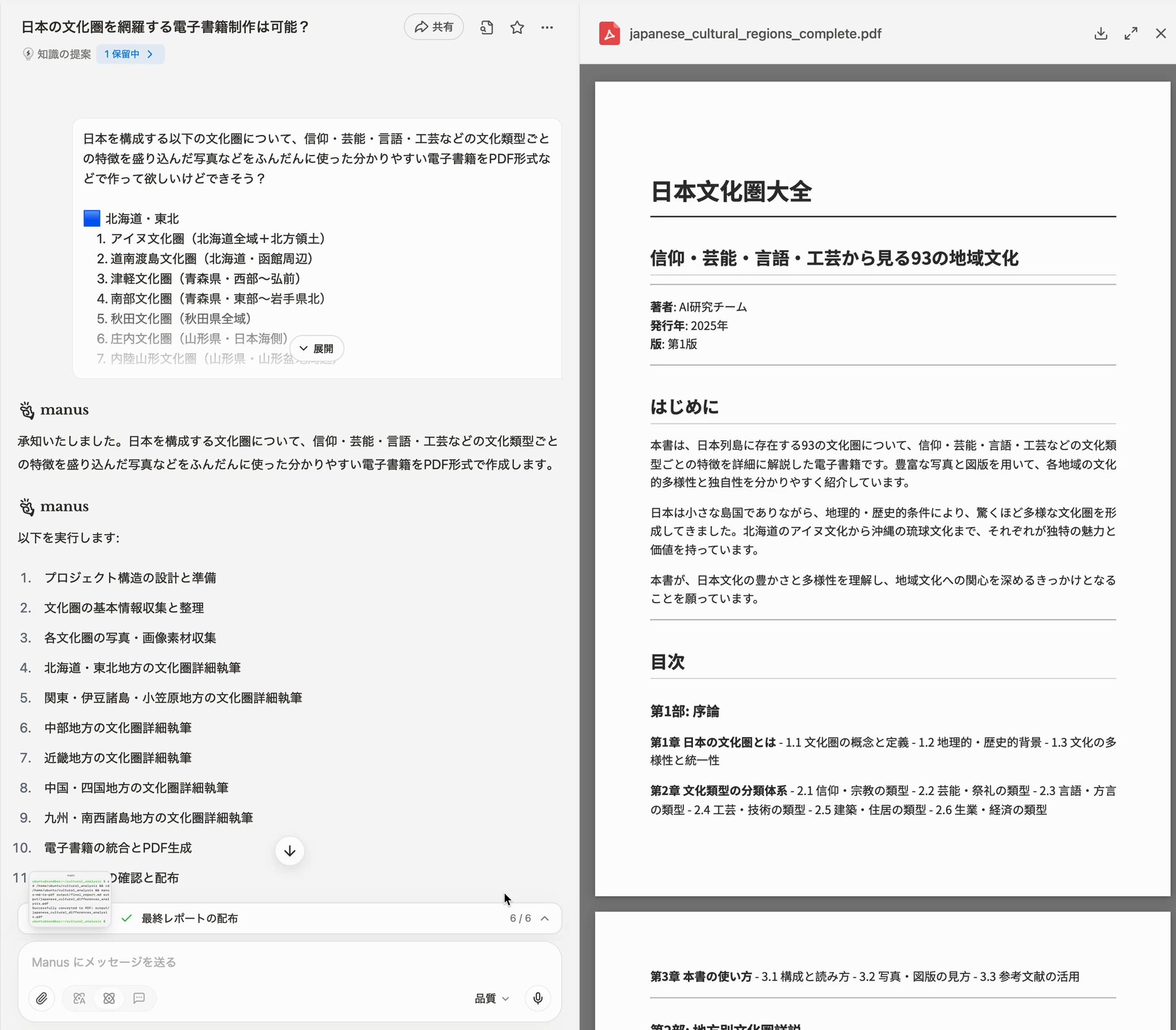The width and height of the screenshot is (1176, 1030).
Task: Click list item 5. 秋田文化圏
Action: (175, 319)
